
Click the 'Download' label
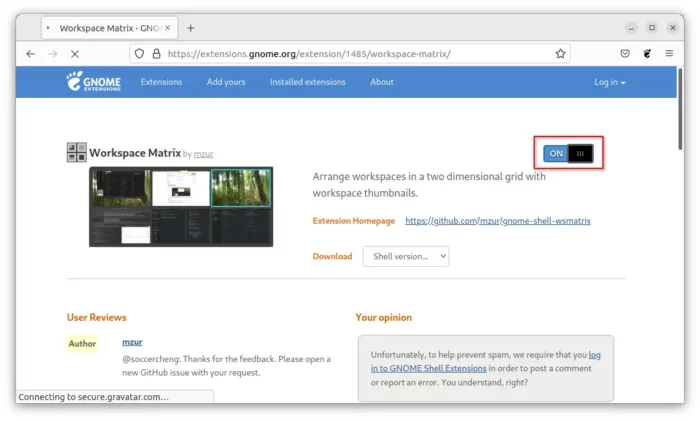coord(332,256)
